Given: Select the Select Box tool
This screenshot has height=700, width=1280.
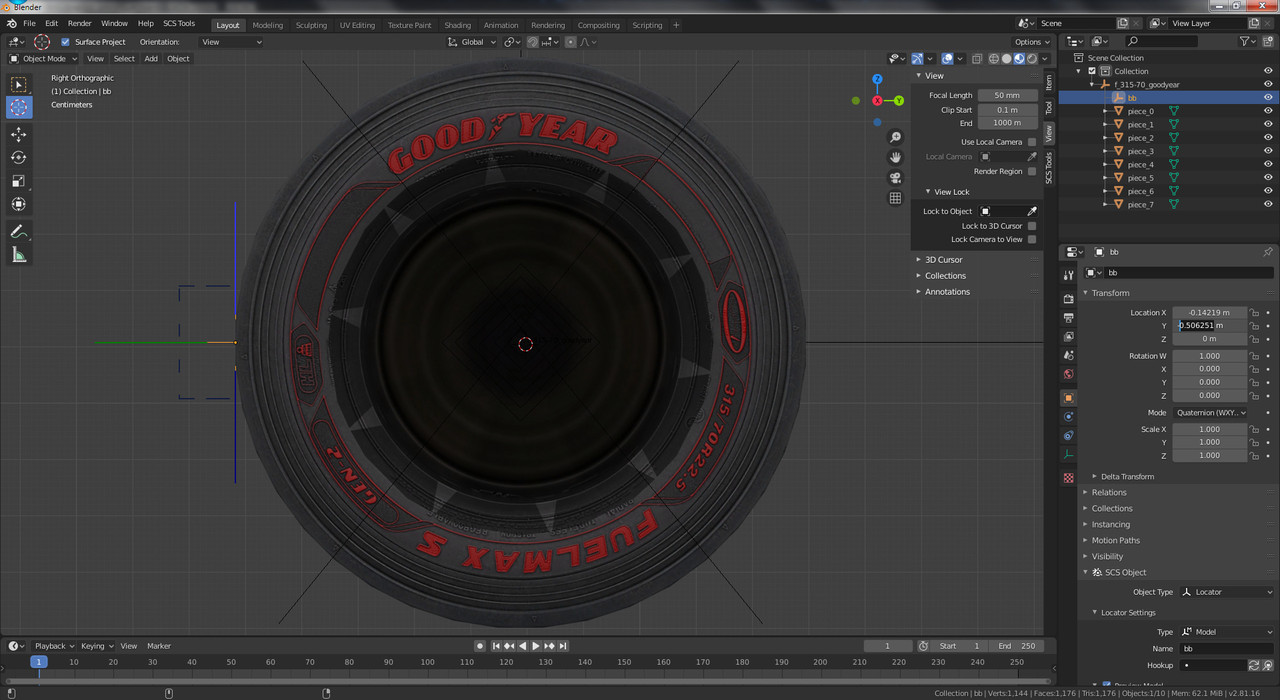Looking at the screenshot, I should click(19, 85).
